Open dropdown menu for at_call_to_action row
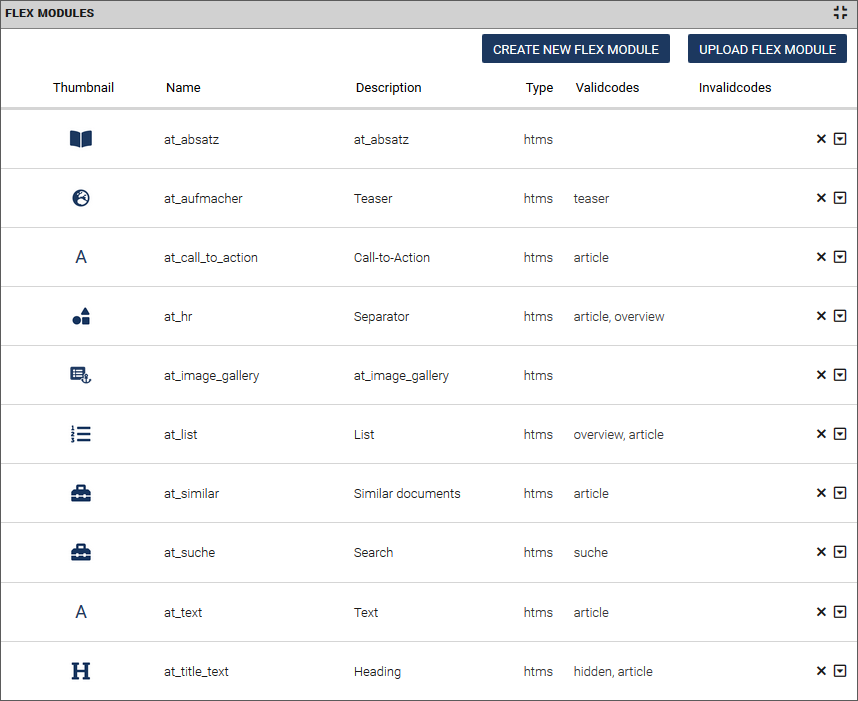This screenshot has height=701, width=858. pos(840,257)
